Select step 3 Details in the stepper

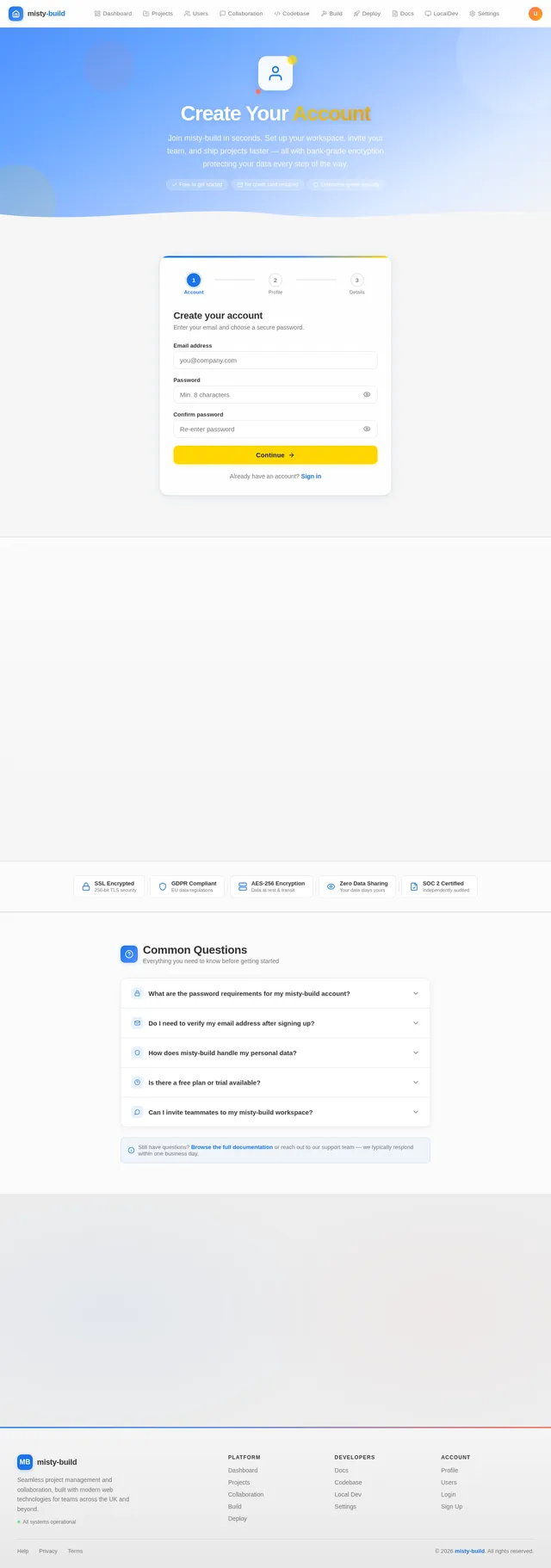click(357, 284)
